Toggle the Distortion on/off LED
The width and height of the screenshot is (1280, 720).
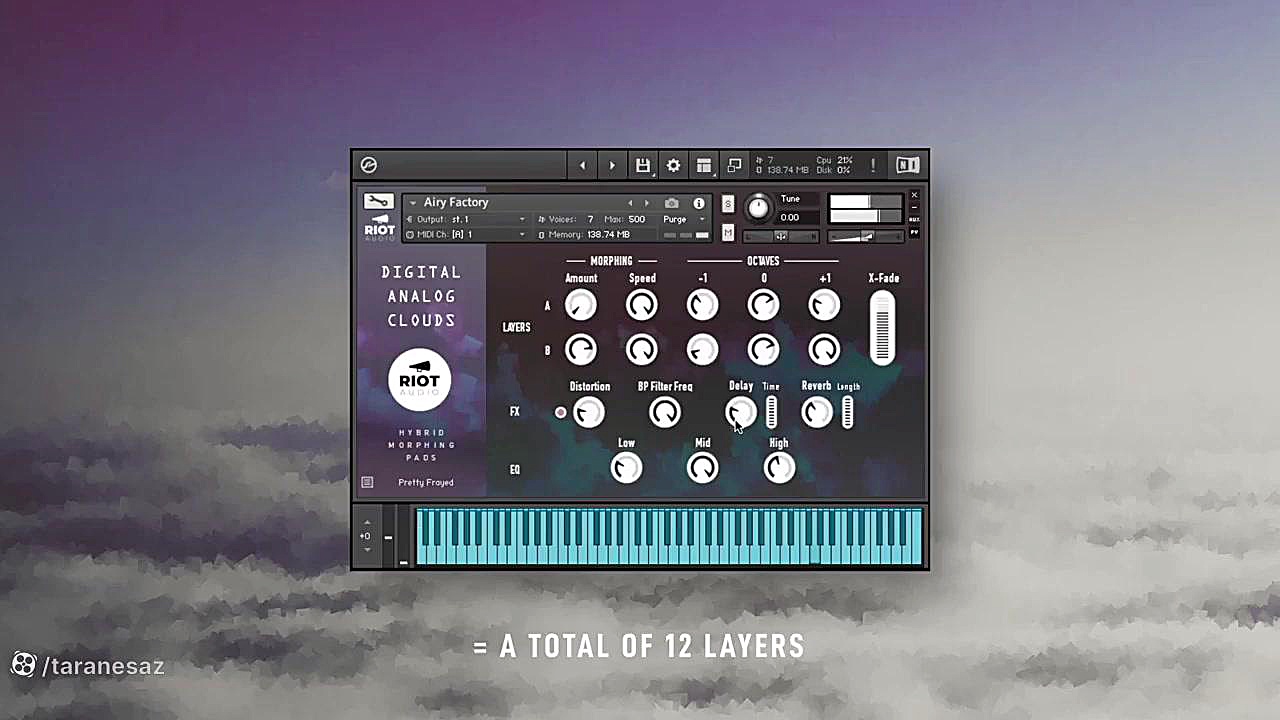click(x=561, y=412)
